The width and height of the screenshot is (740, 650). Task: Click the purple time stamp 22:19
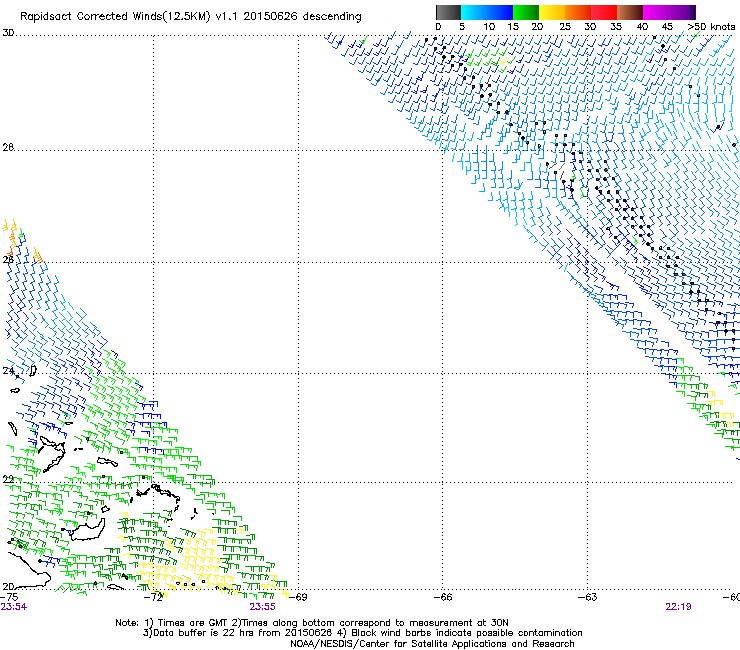click(x=679, y=607)
